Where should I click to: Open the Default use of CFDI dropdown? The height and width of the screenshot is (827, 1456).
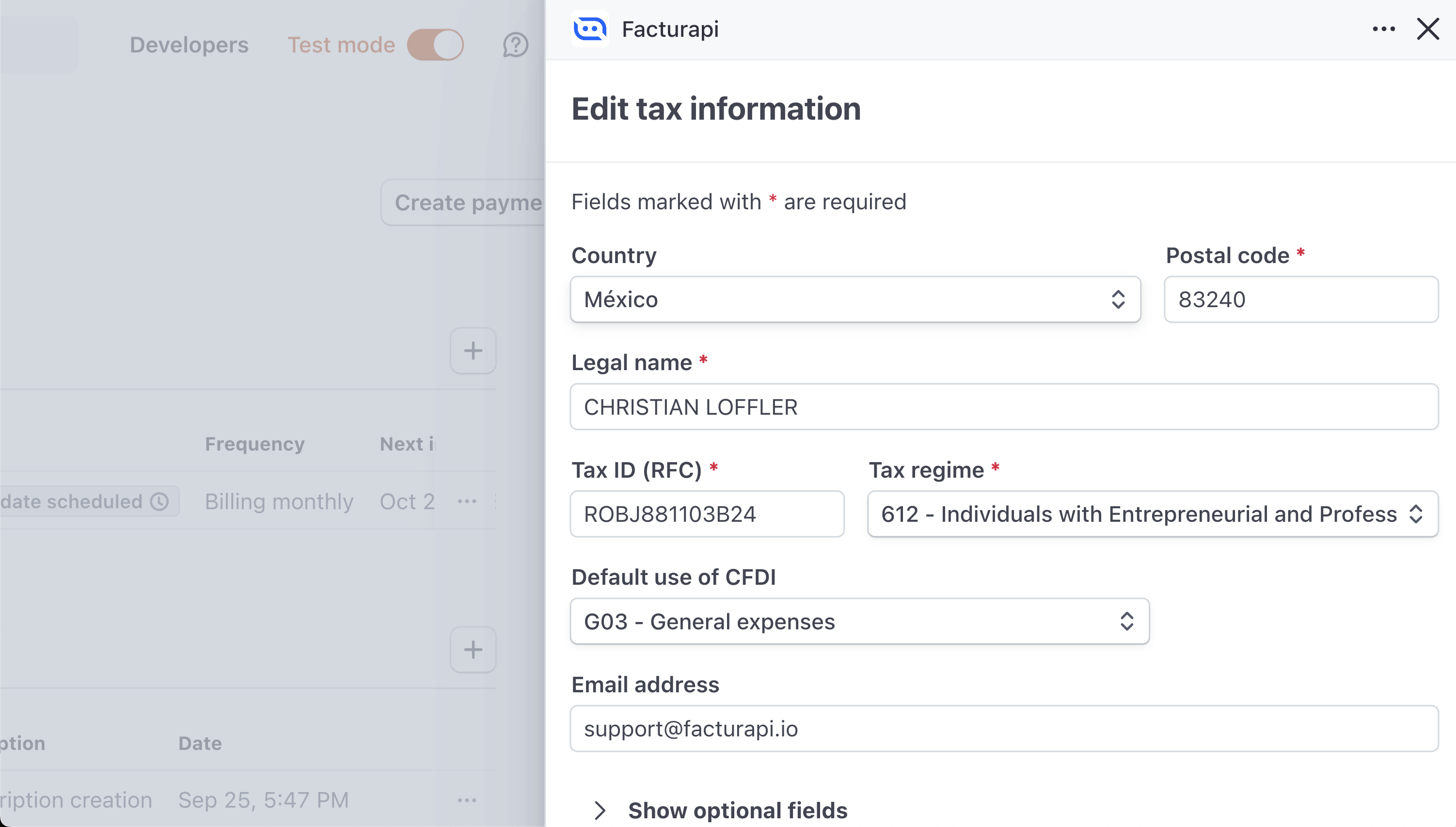(x=858, y=621)
